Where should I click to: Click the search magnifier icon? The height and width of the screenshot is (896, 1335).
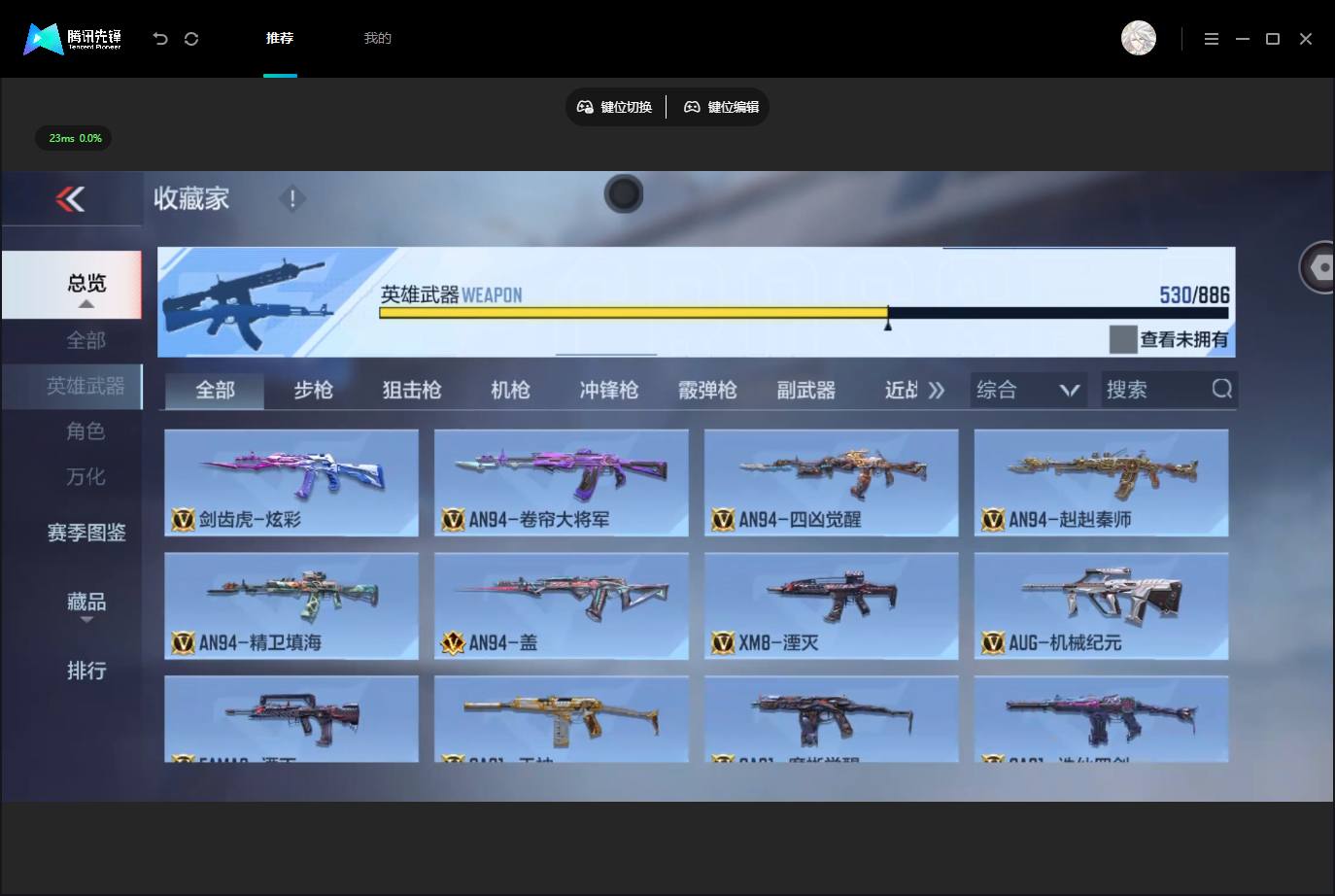[x=1221, y=389]
